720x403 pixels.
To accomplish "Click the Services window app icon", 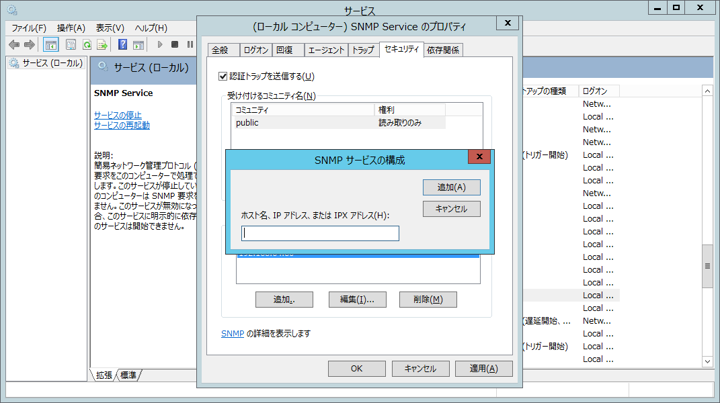I will 12,10.
